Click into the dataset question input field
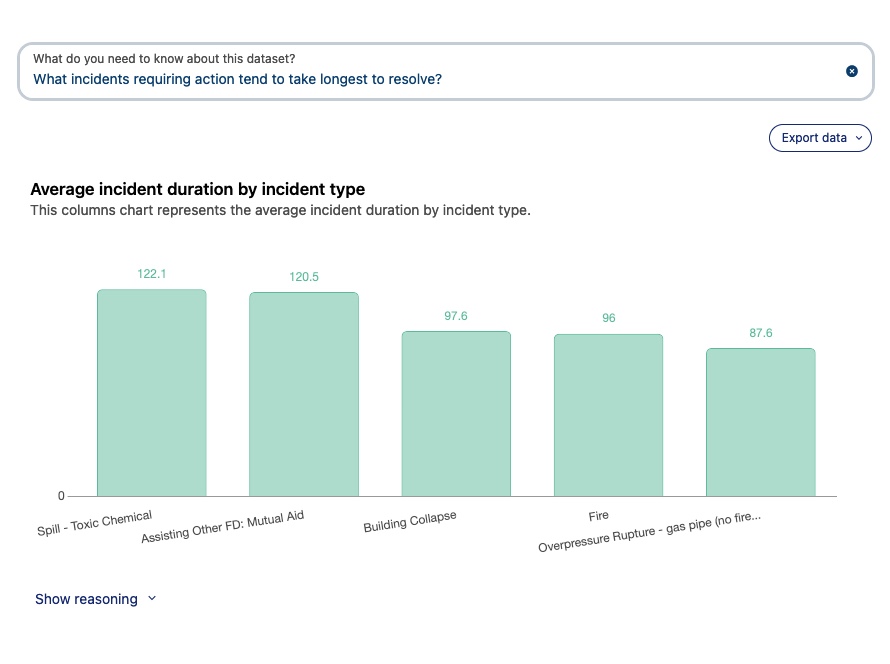The image size is (890, 664). click(430, 78)
